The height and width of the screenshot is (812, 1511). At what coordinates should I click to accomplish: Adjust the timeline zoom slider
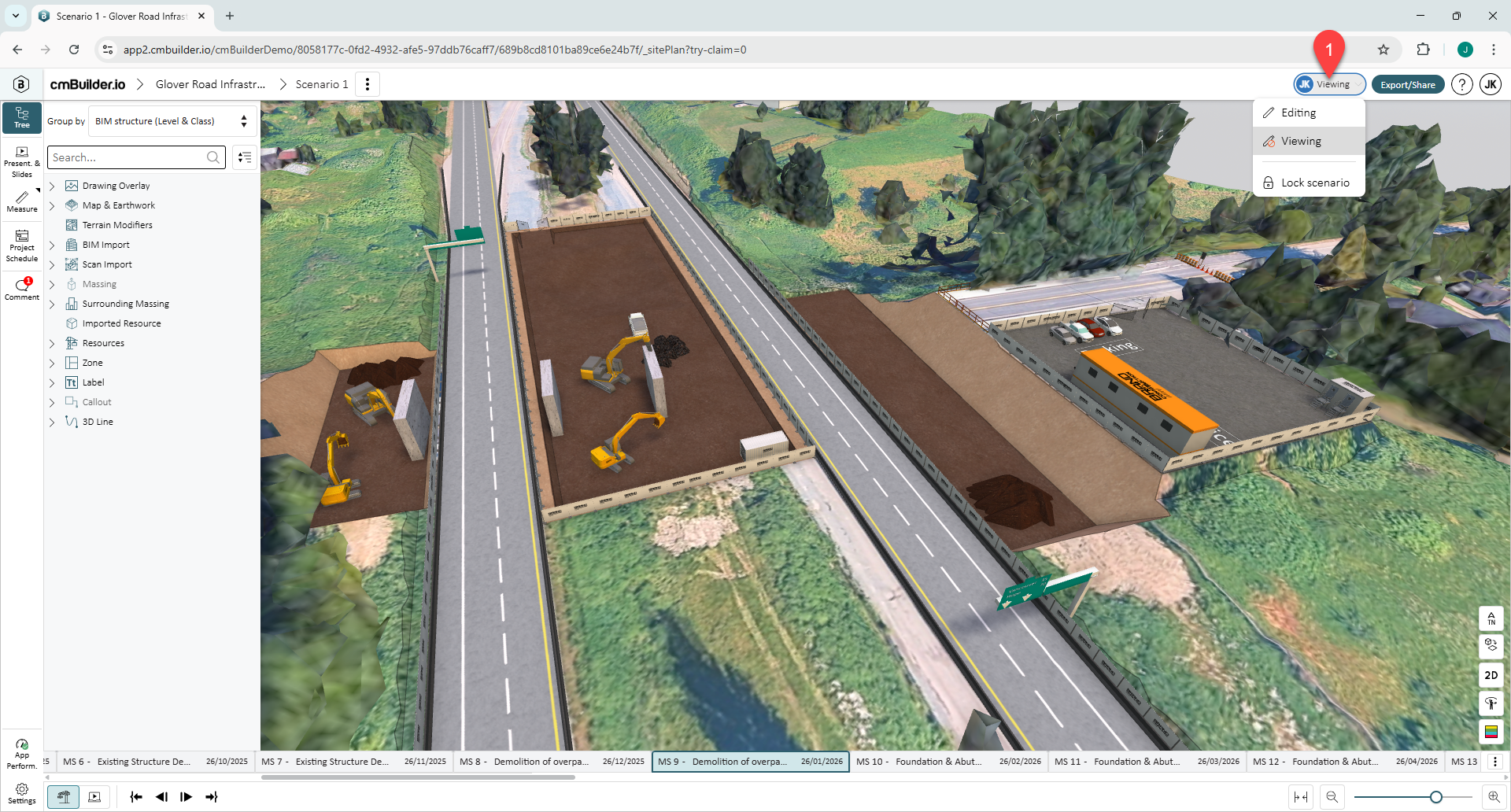click(x=1436, y=797)
